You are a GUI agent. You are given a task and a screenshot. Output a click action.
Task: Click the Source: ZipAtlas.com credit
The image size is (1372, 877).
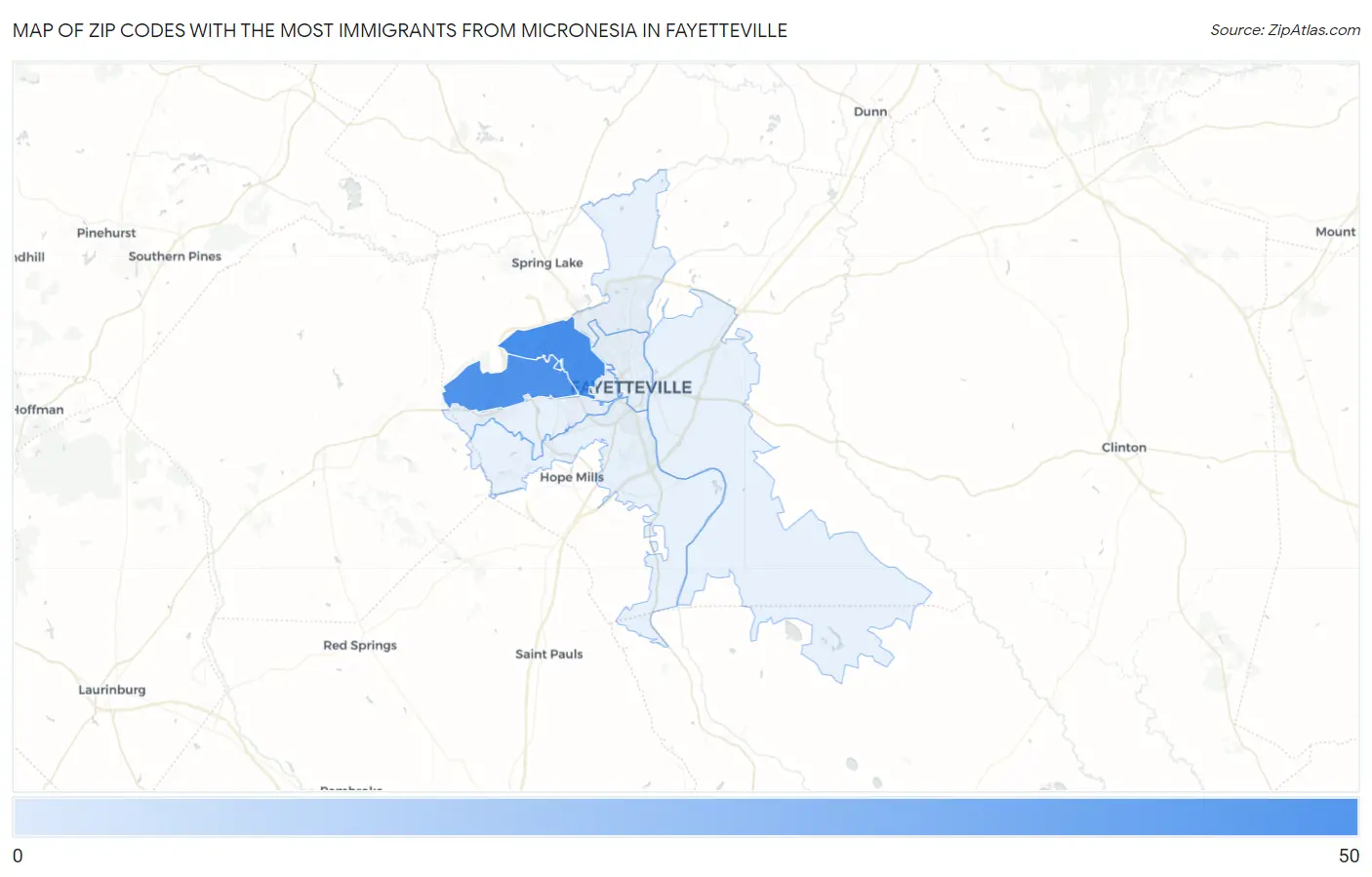click(1285, 30)
